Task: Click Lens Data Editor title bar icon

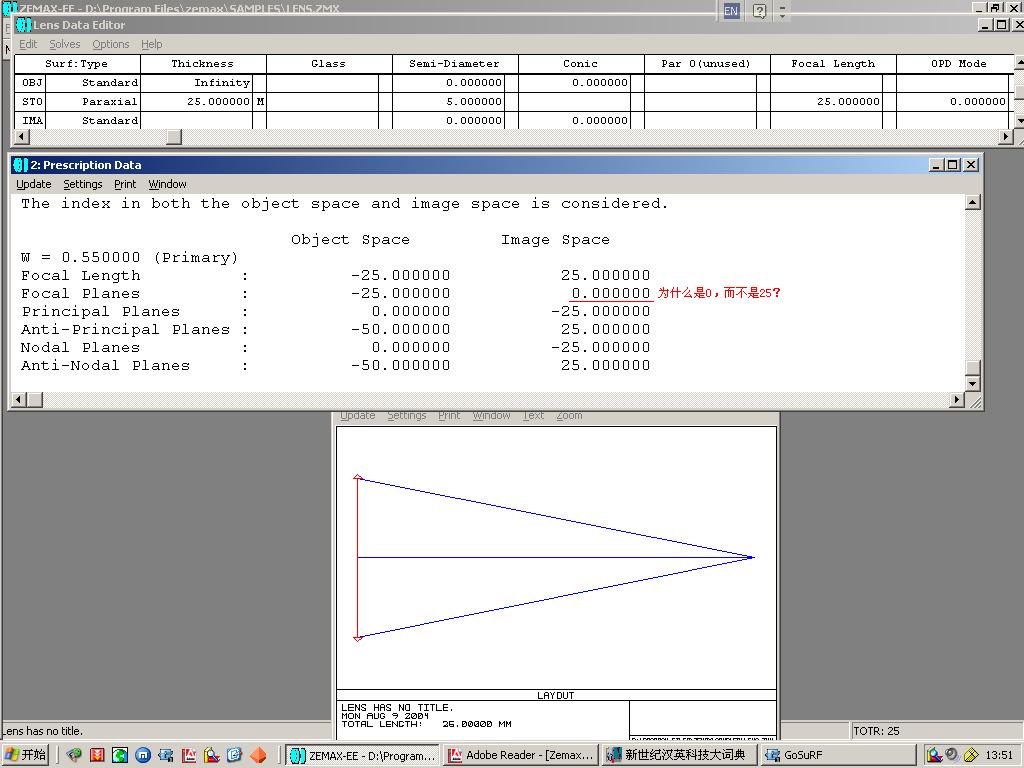Action: (x=24, y=25)
